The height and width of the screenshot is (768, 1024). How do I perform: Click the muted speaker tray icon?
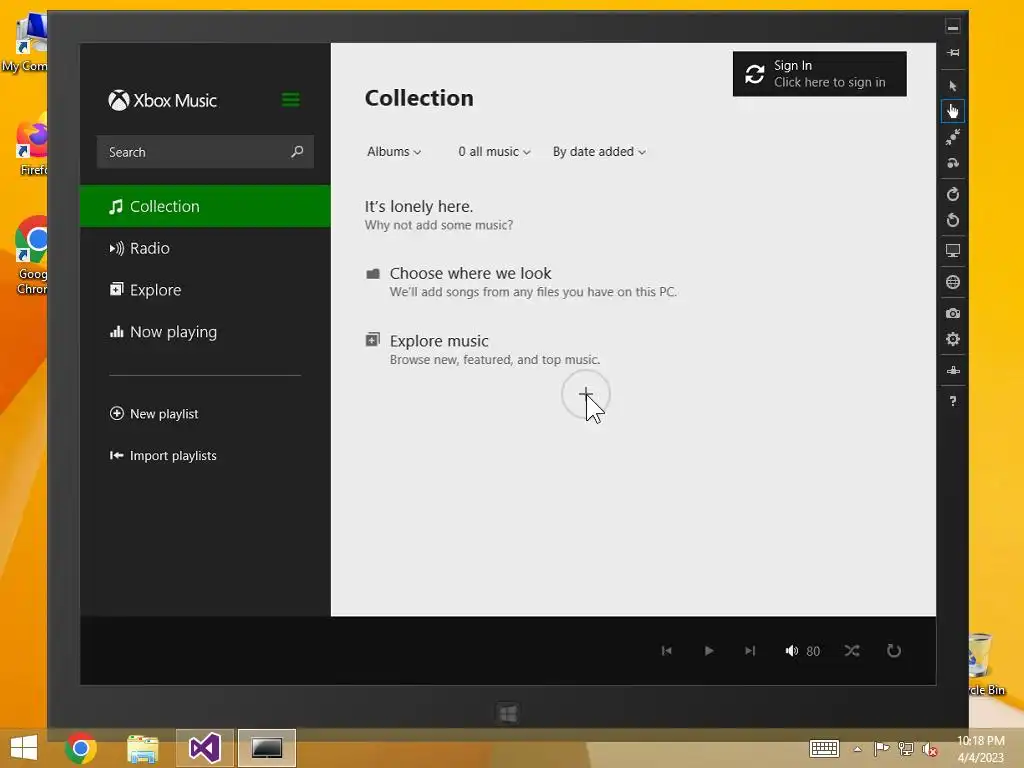tap(930, 748)
